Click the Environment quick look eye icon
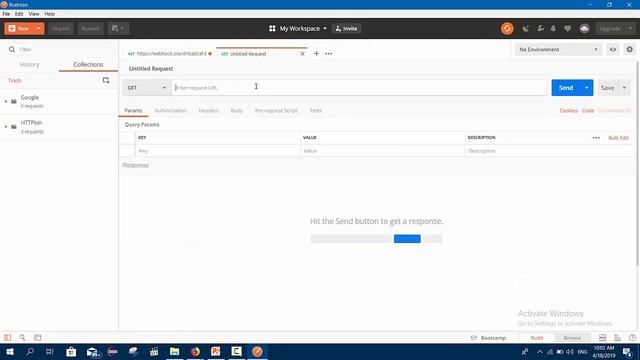 click(613, 49)
